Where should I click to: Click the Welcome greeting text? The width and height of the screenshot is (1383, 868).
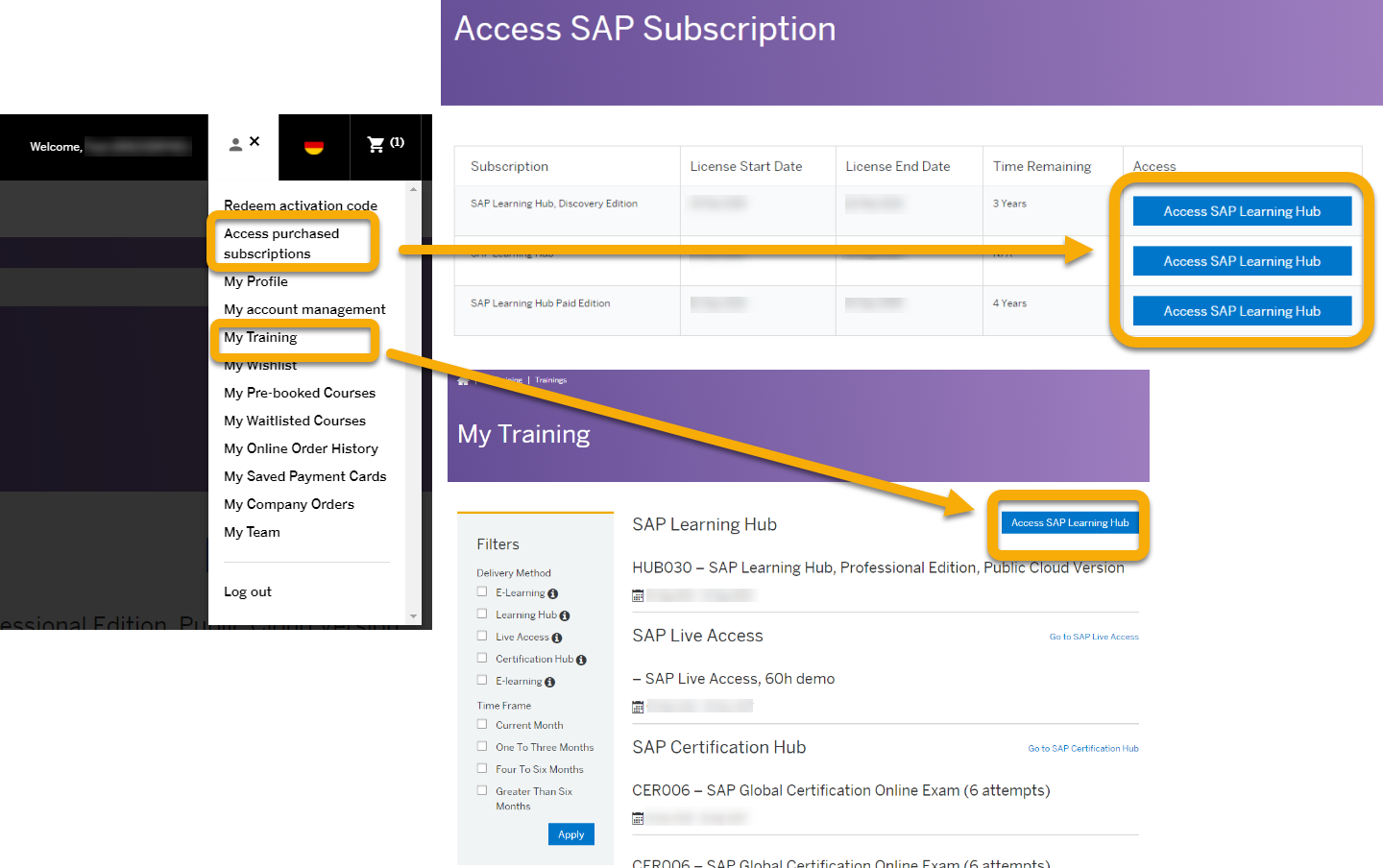[x=56, y=147]
